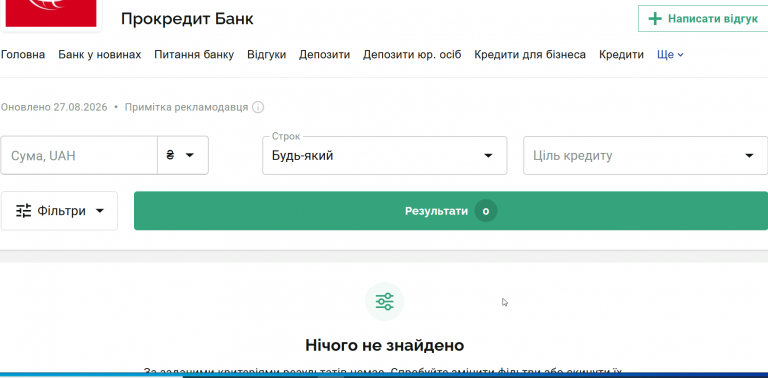Select the 'Депозити юр. осіб' tab
Viewport: 768px width, 378px height.
pos(412,54)
